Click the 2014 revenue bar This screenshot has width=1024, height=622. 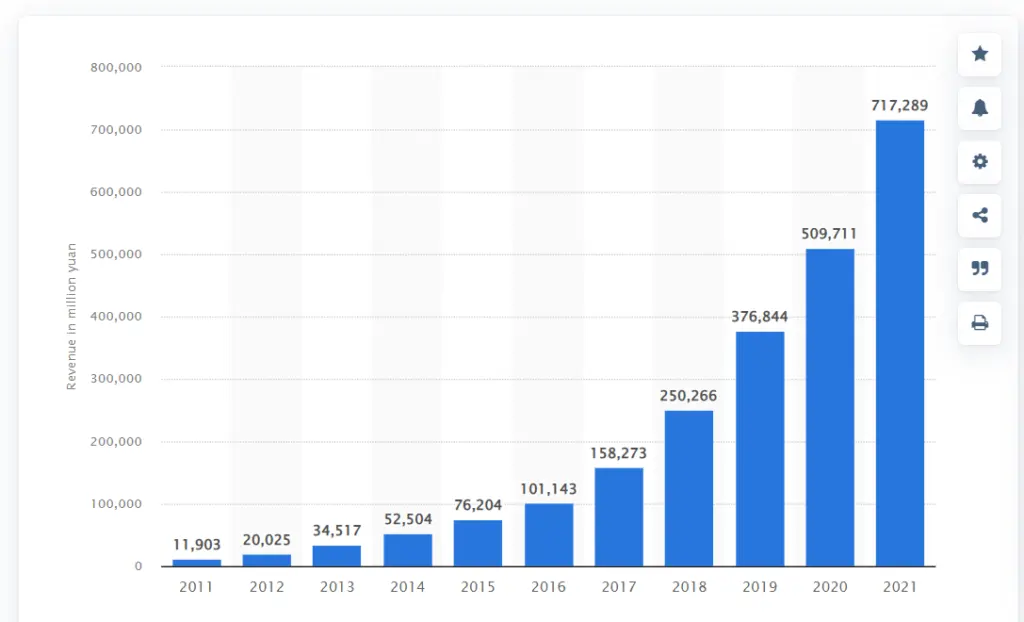tap(407, 550)
